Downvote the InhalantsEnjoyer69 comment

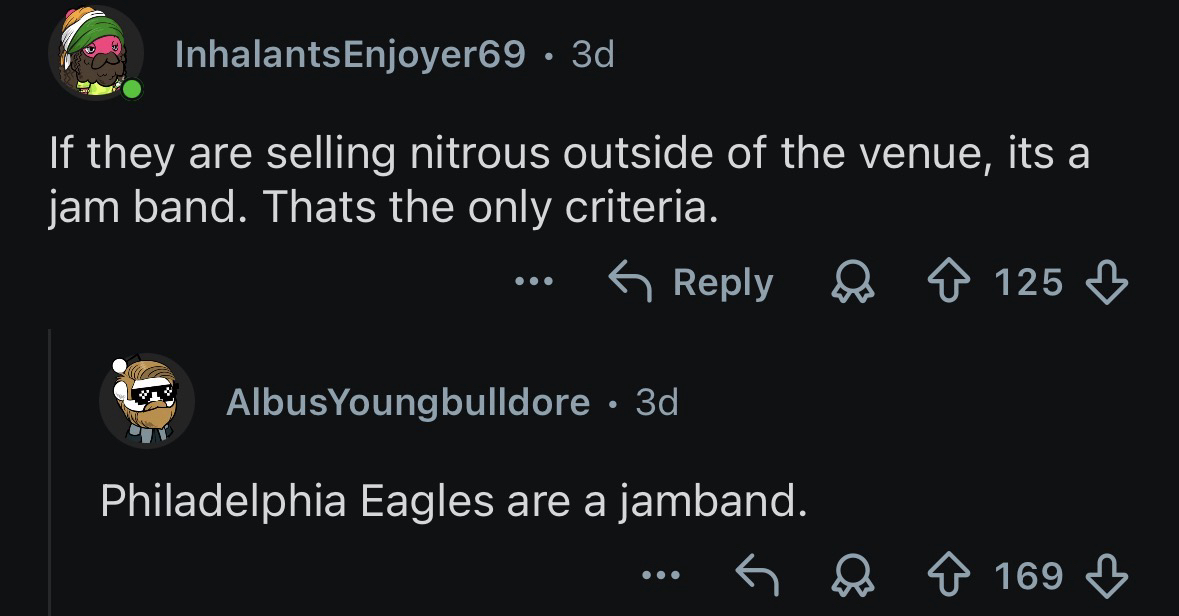coord(1107,283)
